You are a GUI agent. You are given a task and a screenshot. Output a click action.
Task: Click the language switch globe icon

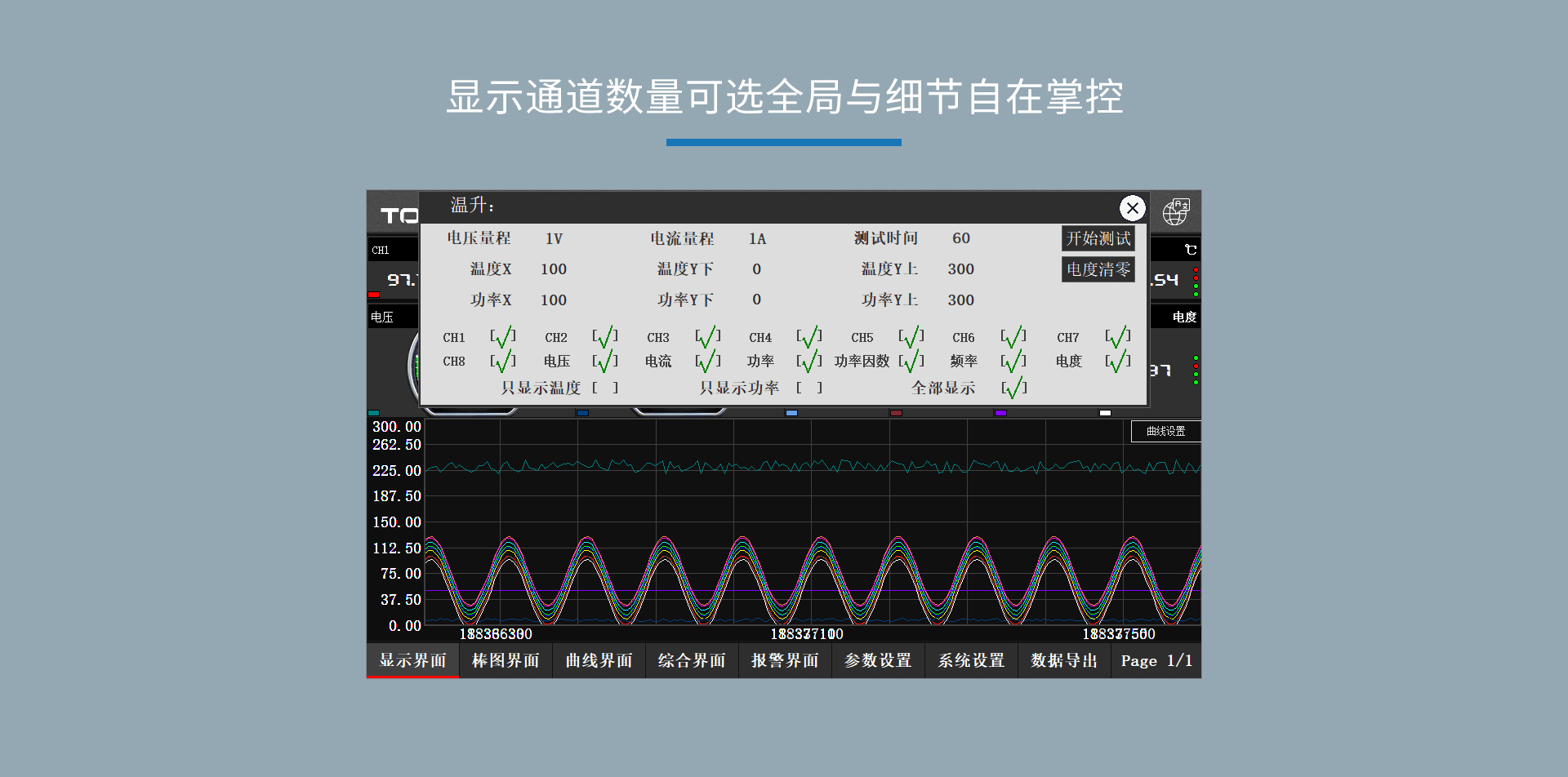(1174, 211)
